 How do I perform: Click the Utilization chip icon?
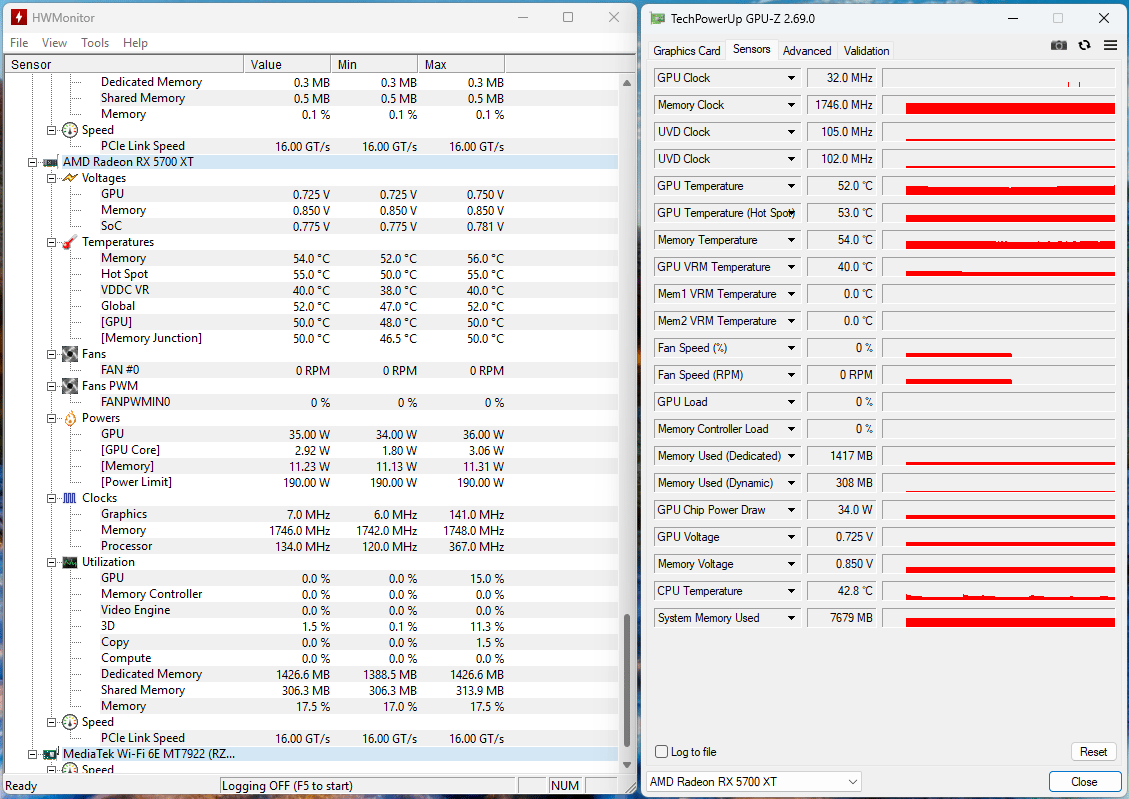coord(70,562)
